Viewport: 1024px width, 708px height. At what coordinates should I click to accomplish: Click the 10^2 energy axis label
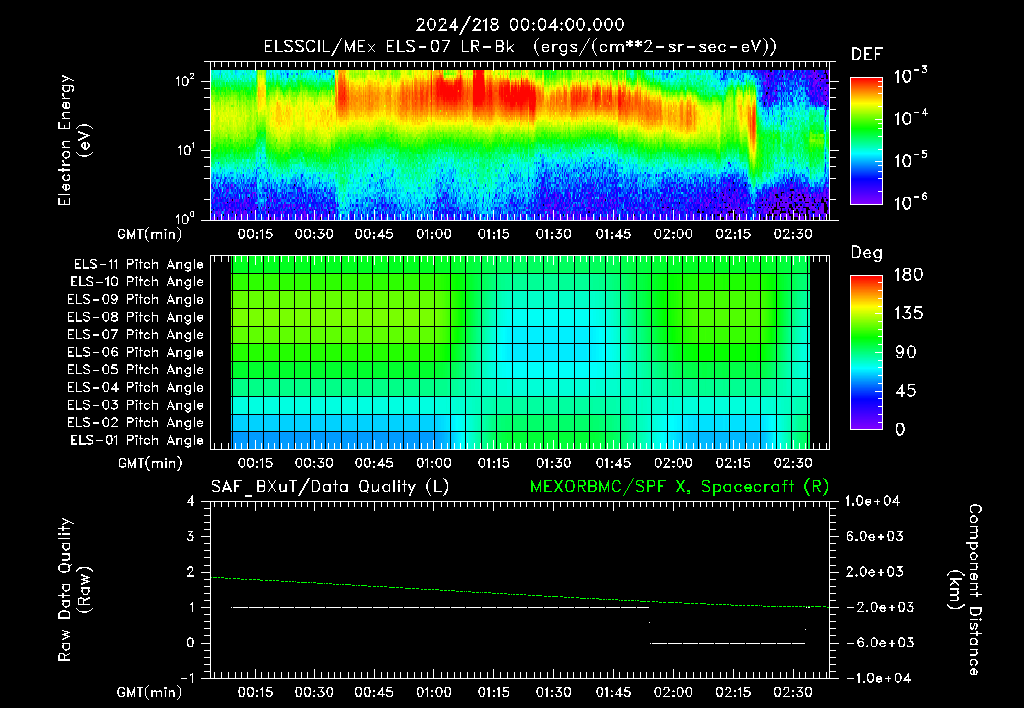click(185, 82)
